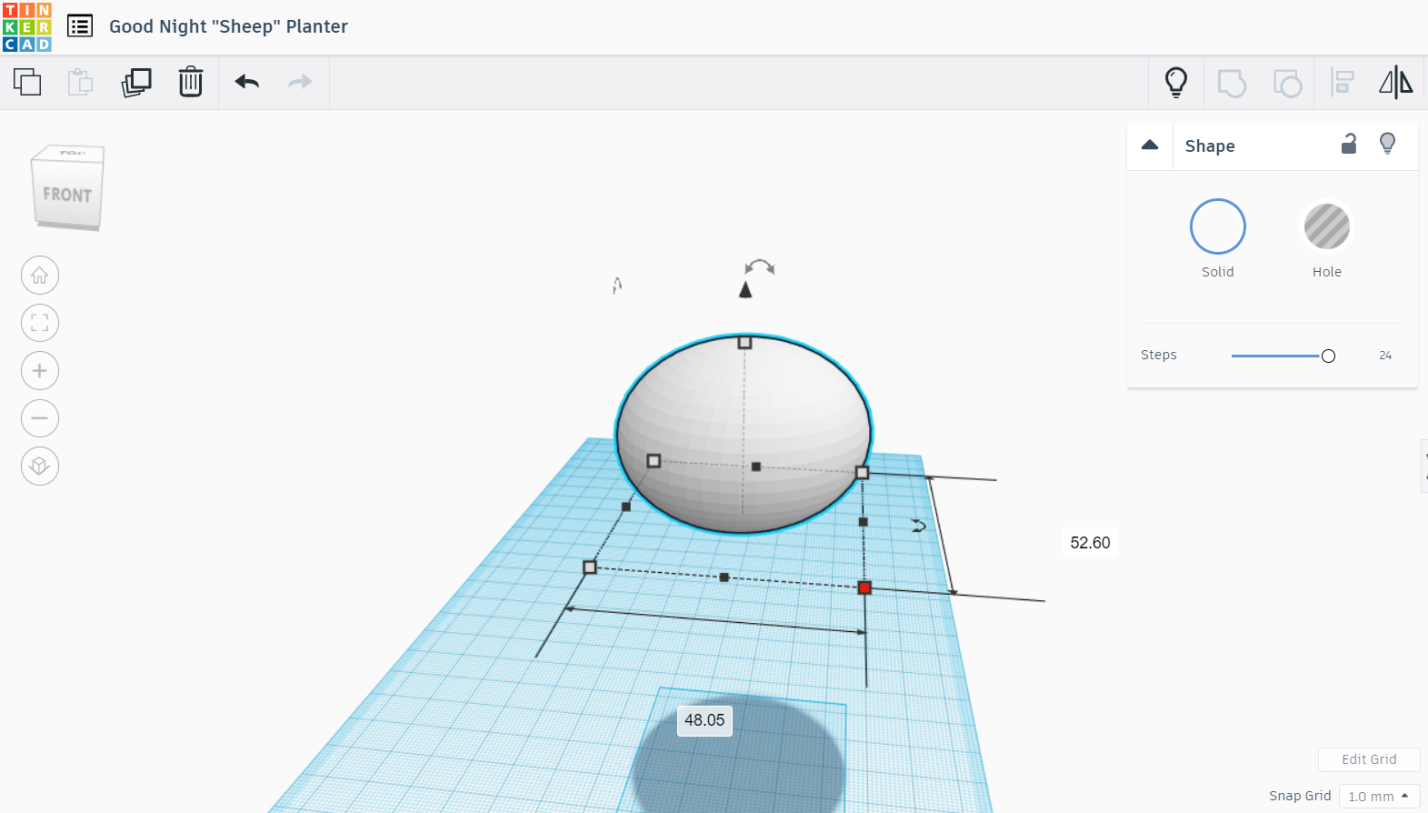
Task: Click the Mirror tool
Action: click(1396, 82)
